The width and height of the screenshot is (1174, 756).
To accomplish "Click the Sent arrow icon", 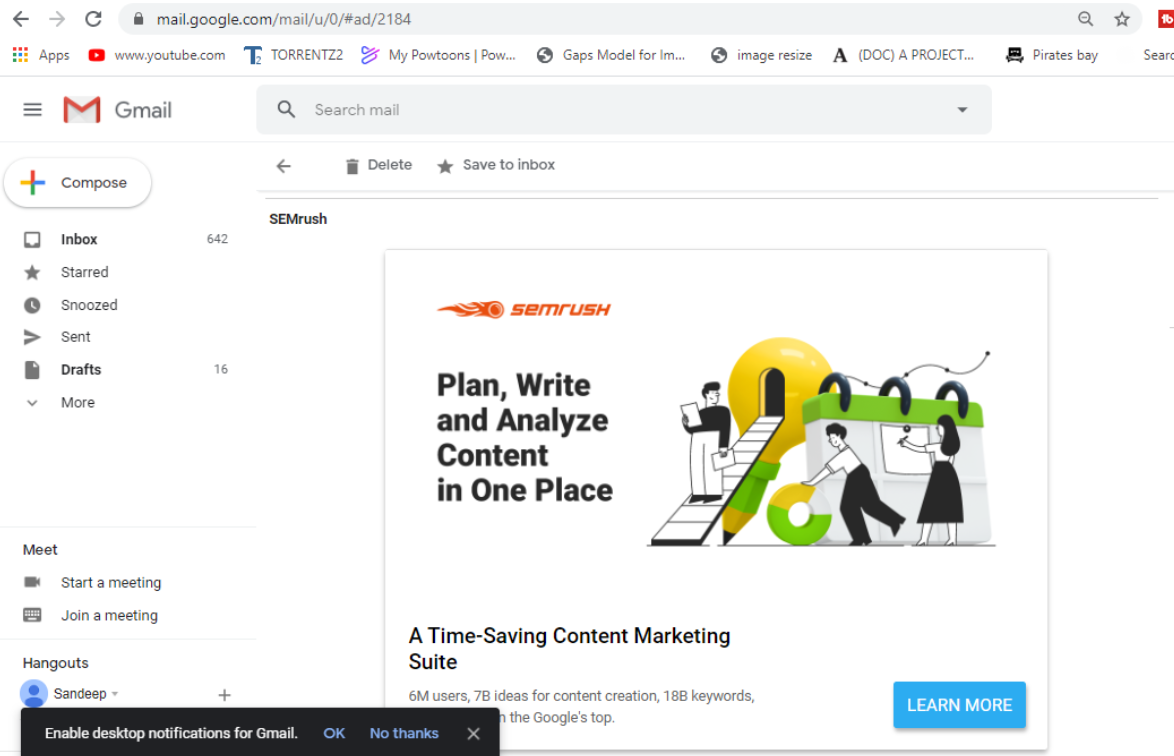I will click(x=32, y=337).
